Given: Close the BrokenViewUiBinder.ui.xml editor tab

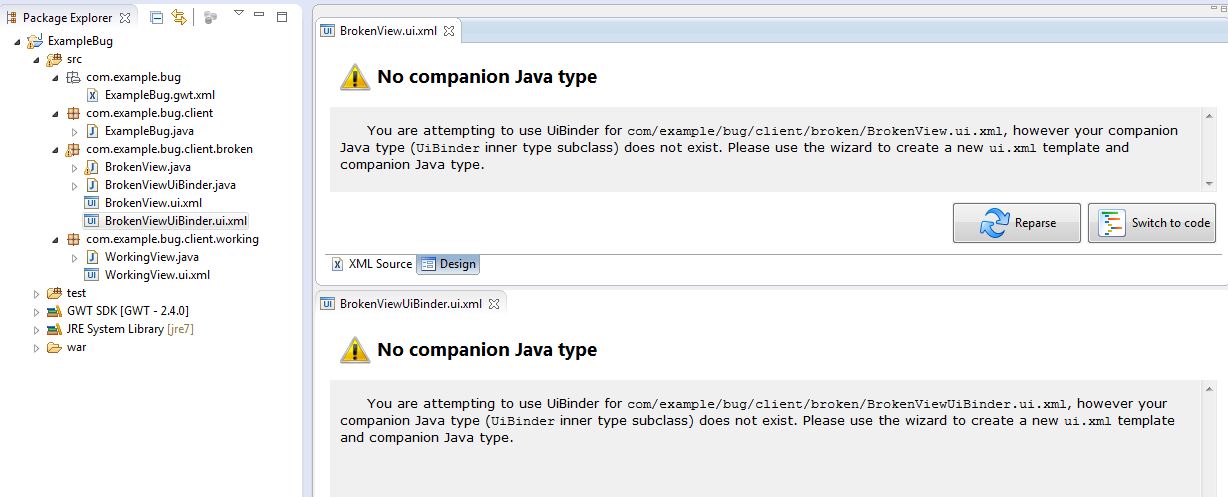Looking at the screenshot, I should coord(493,303).
